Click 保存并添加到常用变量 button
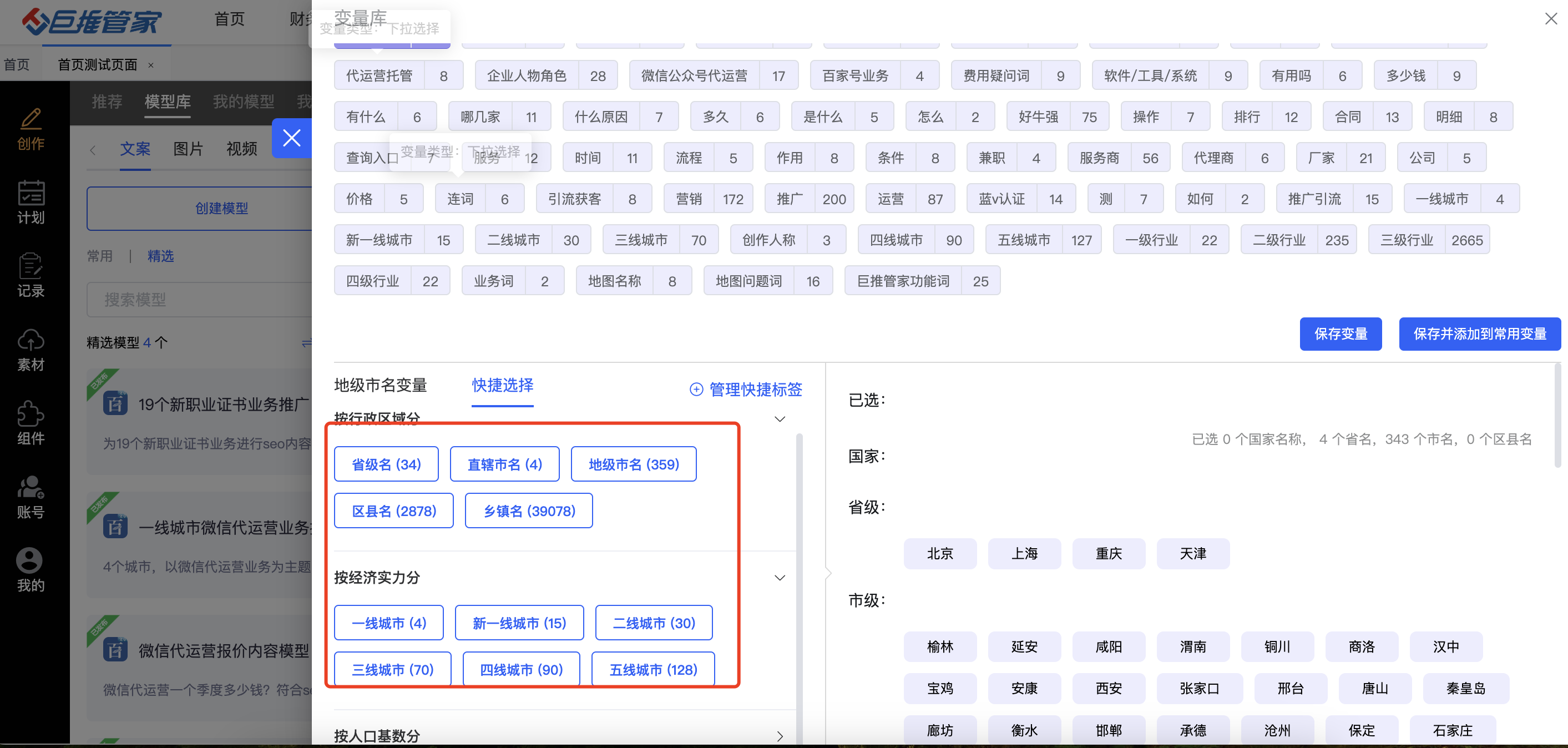Screen dimensions: 1568x748 (1479, 334)
